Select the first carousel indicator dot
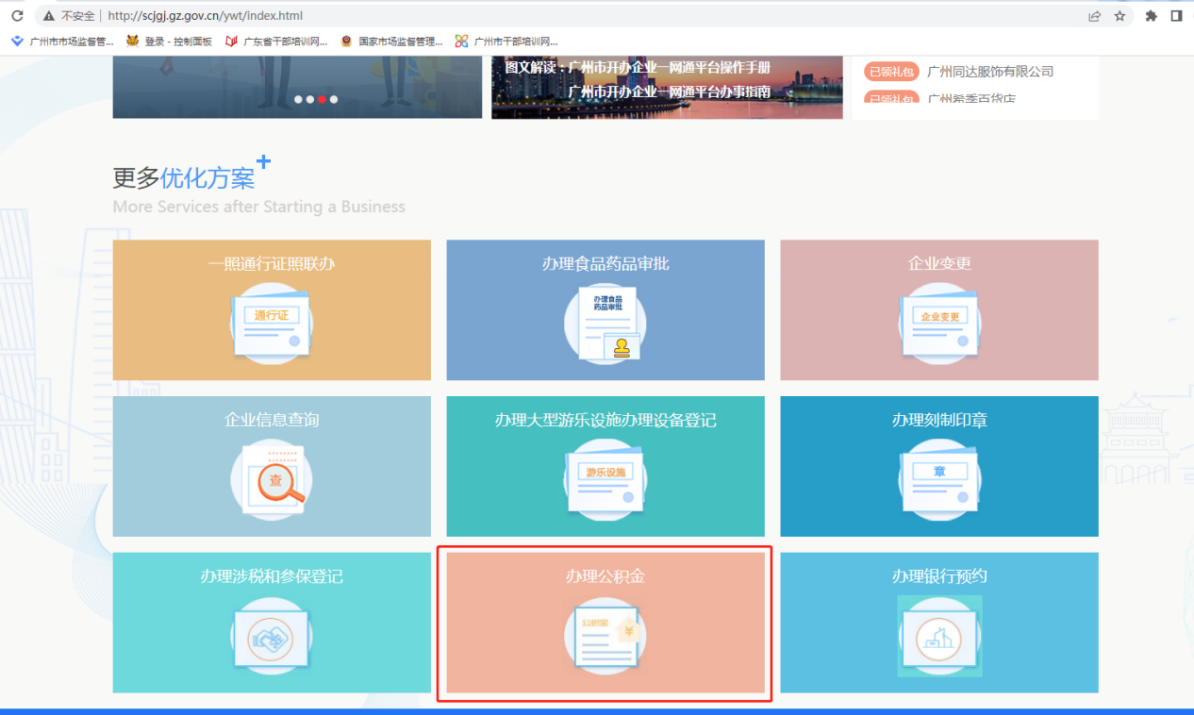Screen dimensions: 1194x715 (x=298, y=99)
